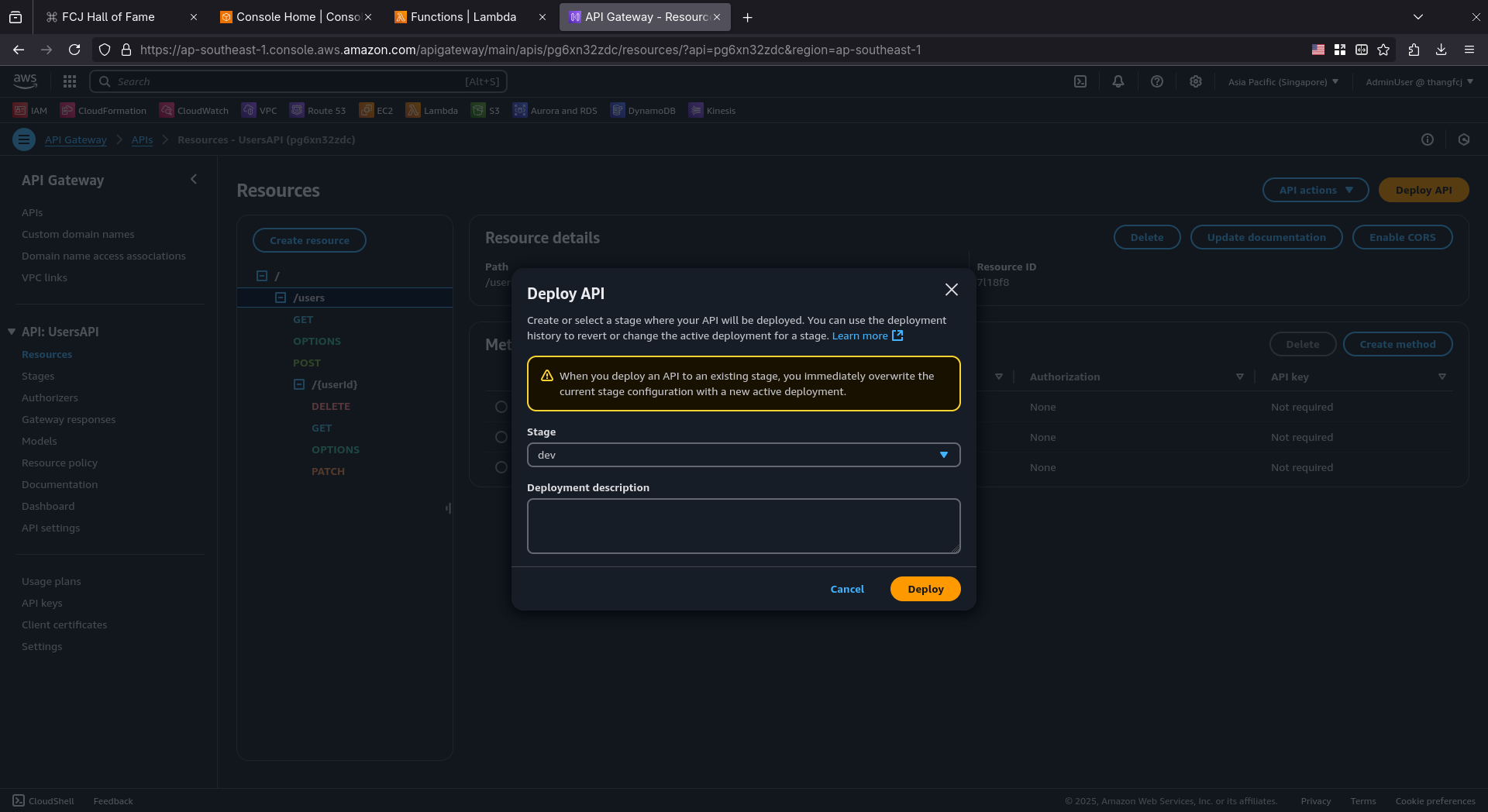1488x812 pixels.
Task: Collapse the API Gateway side panel
Action: click(194, 179)
